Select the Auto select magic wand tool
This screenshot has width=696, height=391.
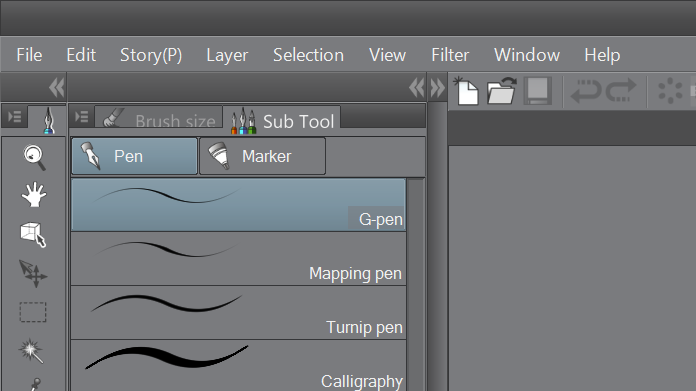pos(32,351)
